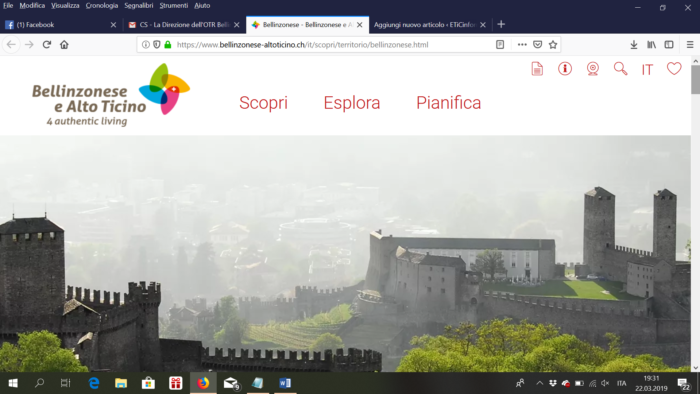Viewport: 700px width, 394px height.
Task: Open Word from the Windows taskbar
Action: point(285,383)
